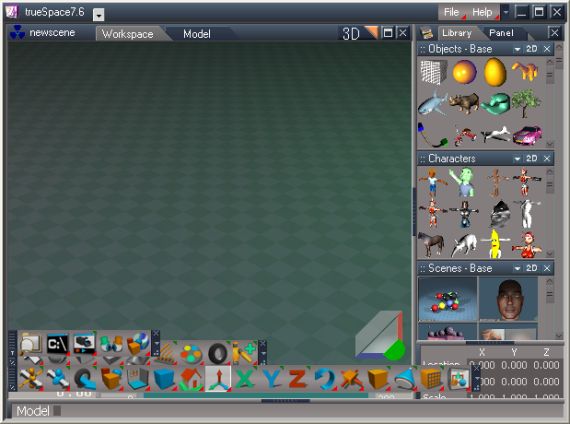Click the Scenes - Base list scrollbar
The height and width of the screenshot is (424, 570).
tap(550, 308)
